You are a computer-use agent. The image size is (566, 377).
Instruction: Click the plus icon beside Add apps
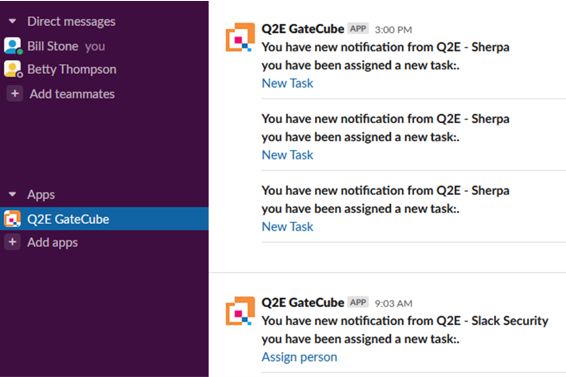13,242
